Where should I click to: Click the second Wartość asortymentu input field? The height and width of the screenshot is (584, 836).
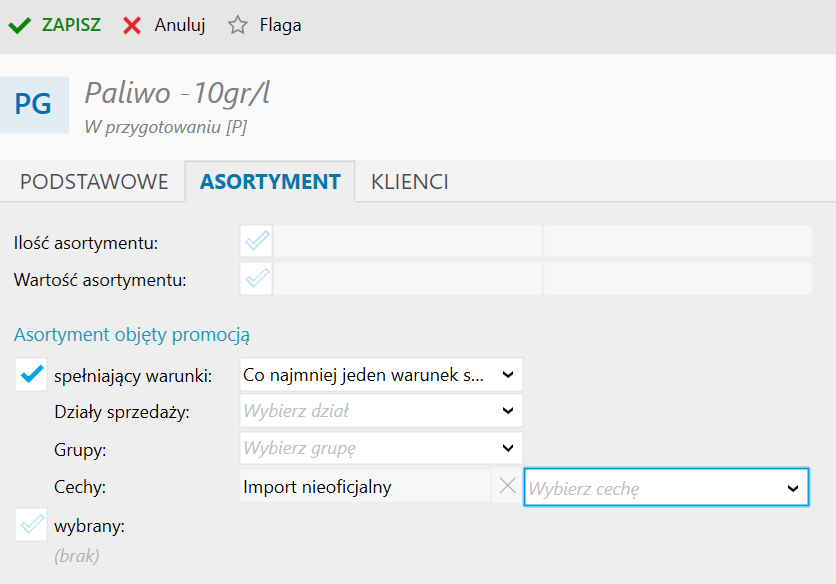tap(677, 278)
